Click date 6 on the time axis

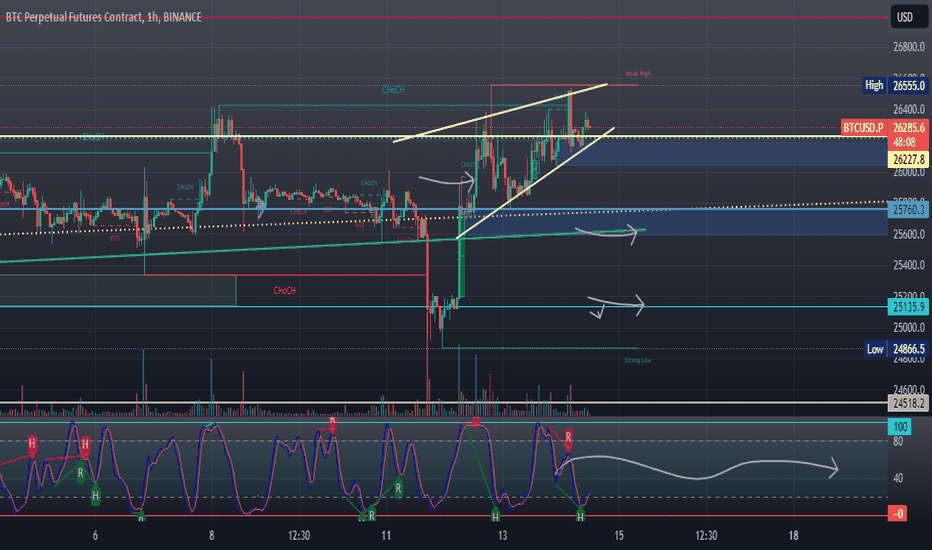[x=95, y=536]
